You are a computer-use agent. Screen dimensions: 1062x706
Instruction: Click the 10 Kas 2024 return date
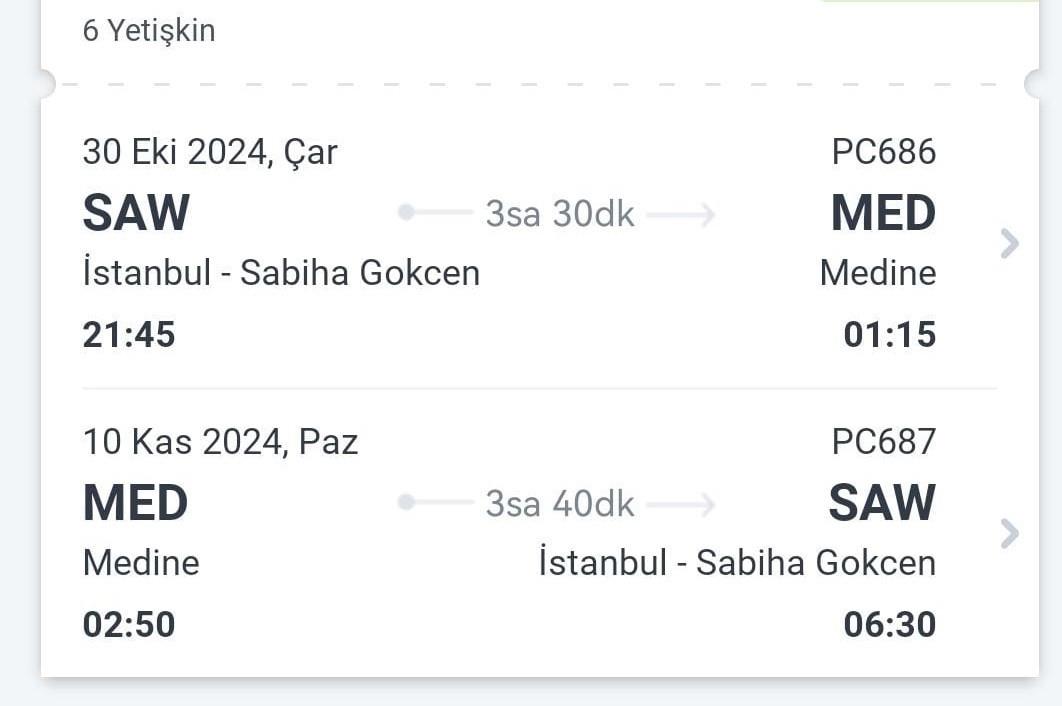[x=218, y=441]
